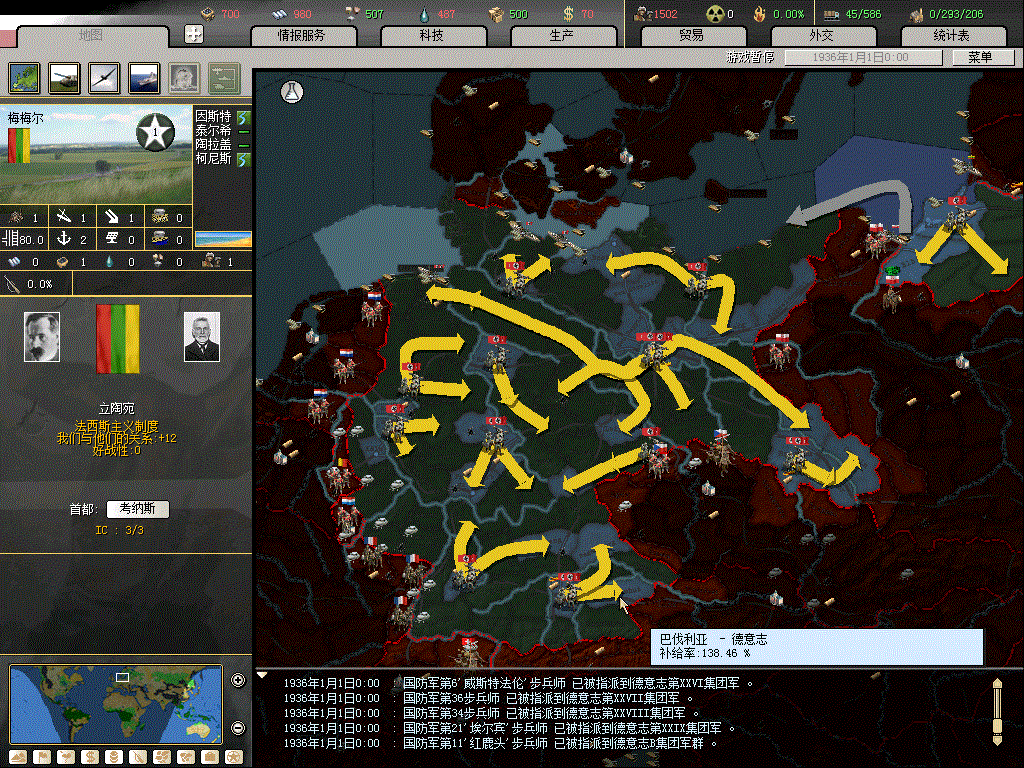Click the dissent flame icon showing 0.00%
This screenshot has width=1024, height=768.
tap(759, 14)
